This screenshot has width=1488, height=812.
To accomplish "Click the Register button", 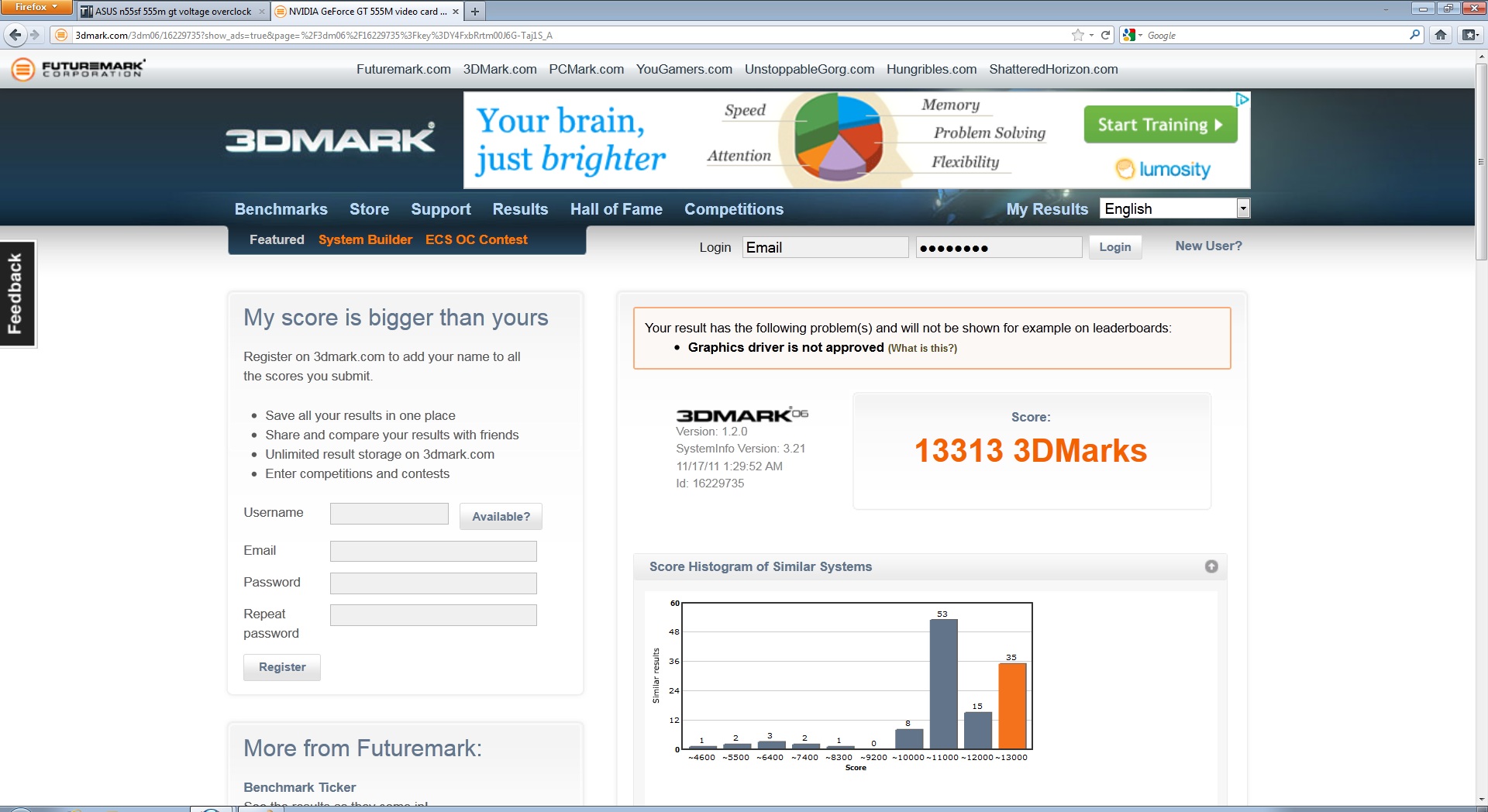I will pyautogui.click(x=282, y=667).
